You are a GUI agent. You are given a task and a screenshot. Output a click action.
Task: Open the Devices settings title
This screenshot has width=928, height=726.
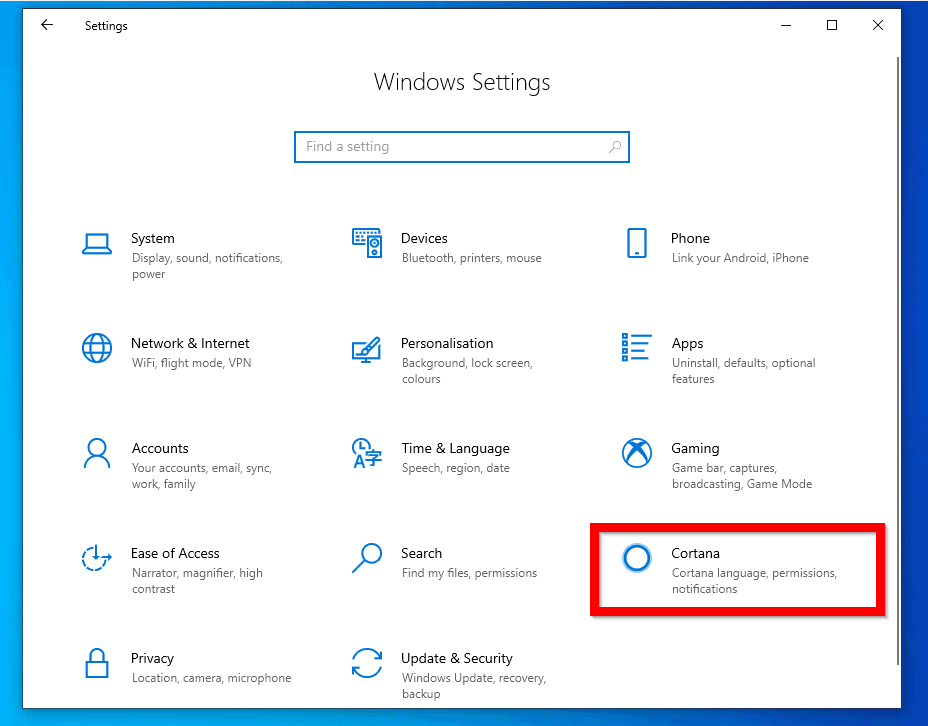point(424,238)
